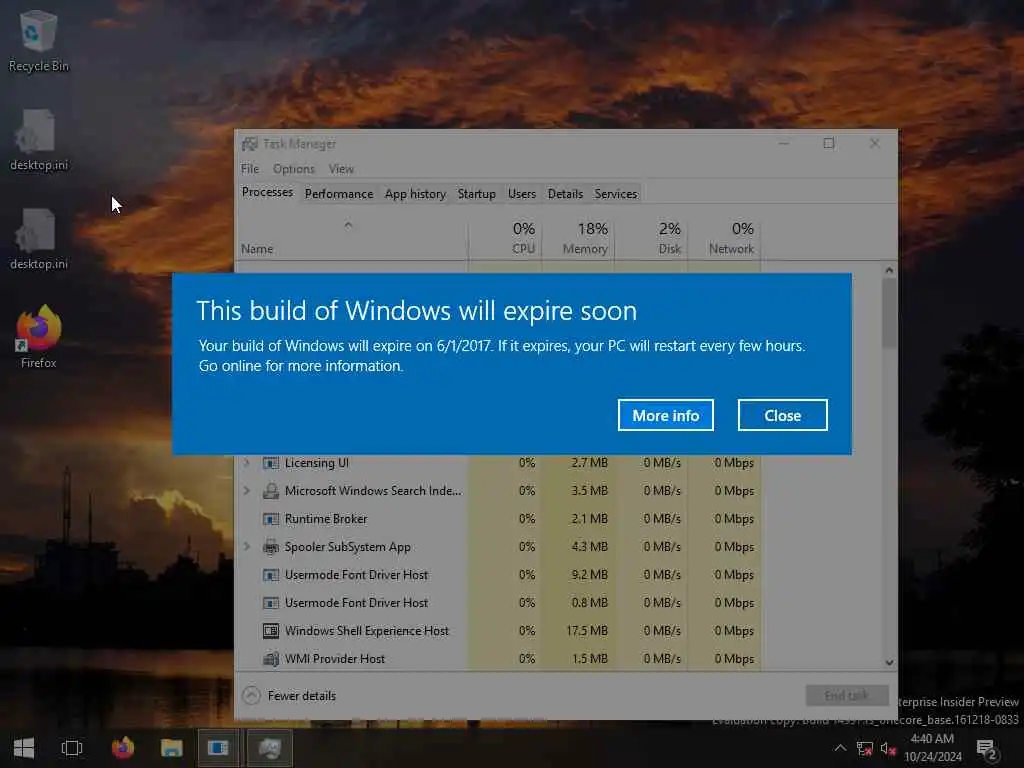1024x768 pixels.
Task: Show hidden system tray icons
Action: pos(840,748)
